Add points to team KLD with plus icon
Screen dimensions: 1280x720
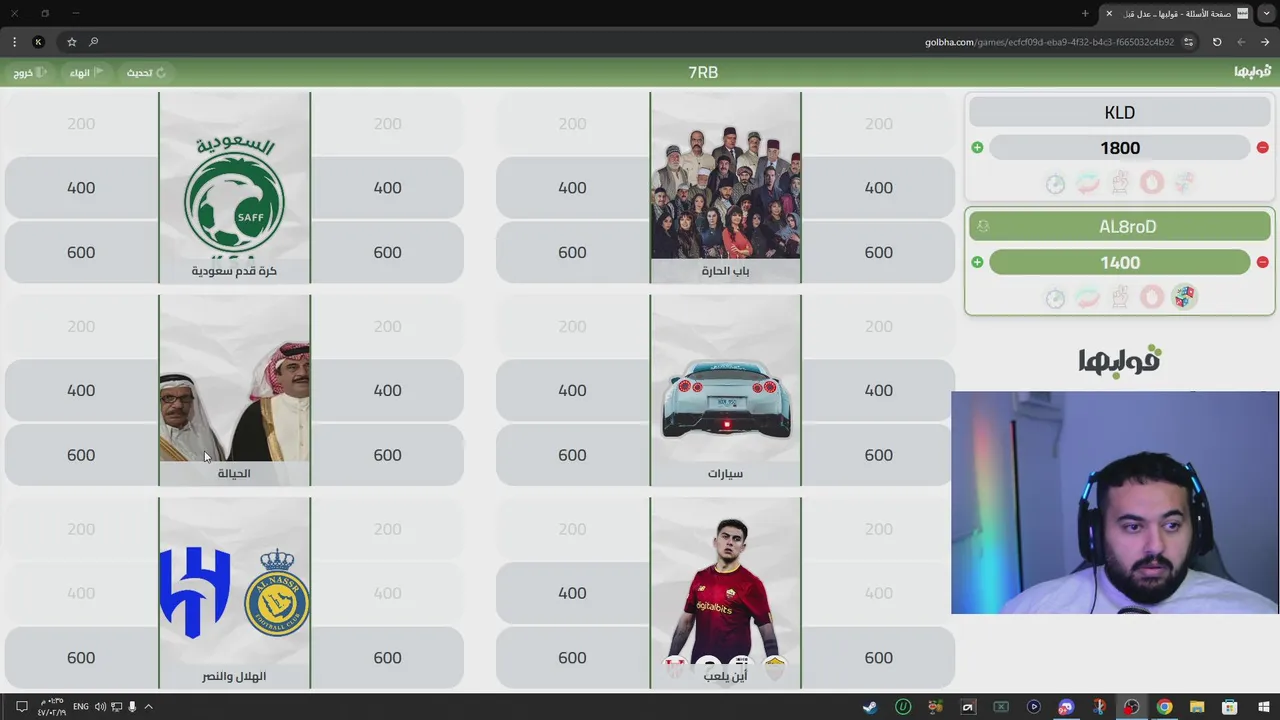(977, 148)
